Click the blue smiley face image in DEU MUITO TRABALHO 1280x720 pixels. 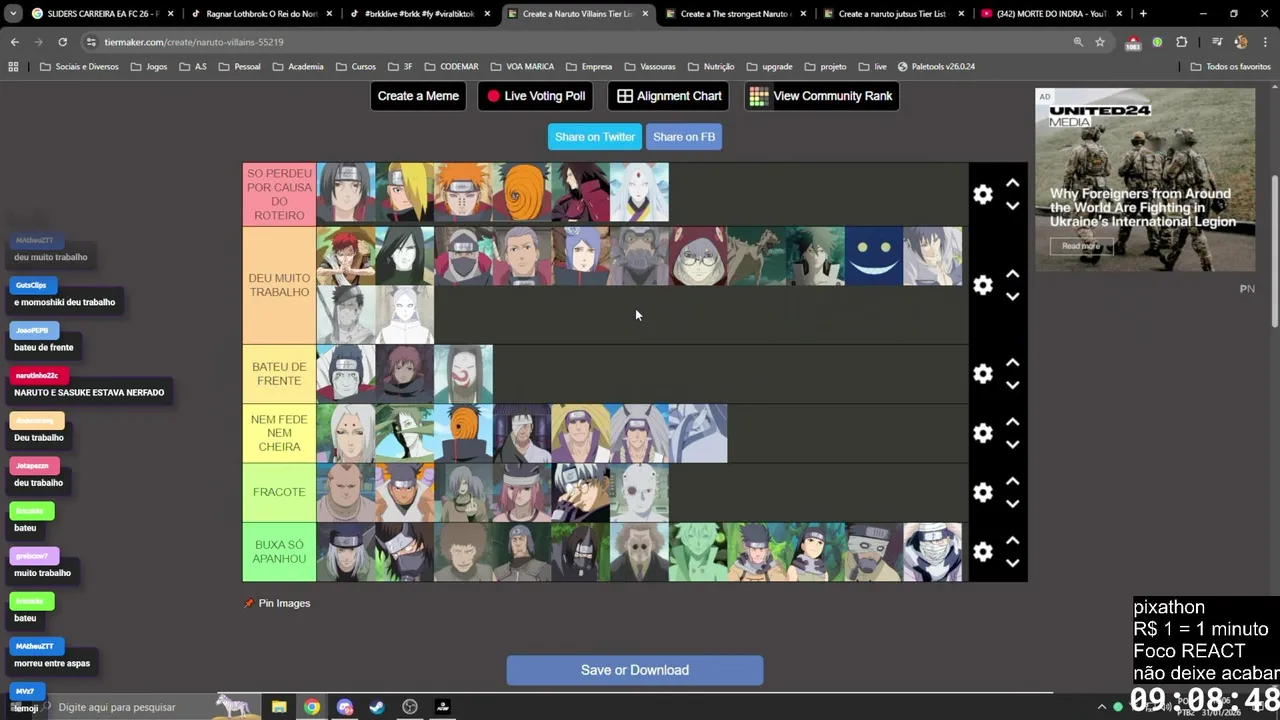coord(874,256)
